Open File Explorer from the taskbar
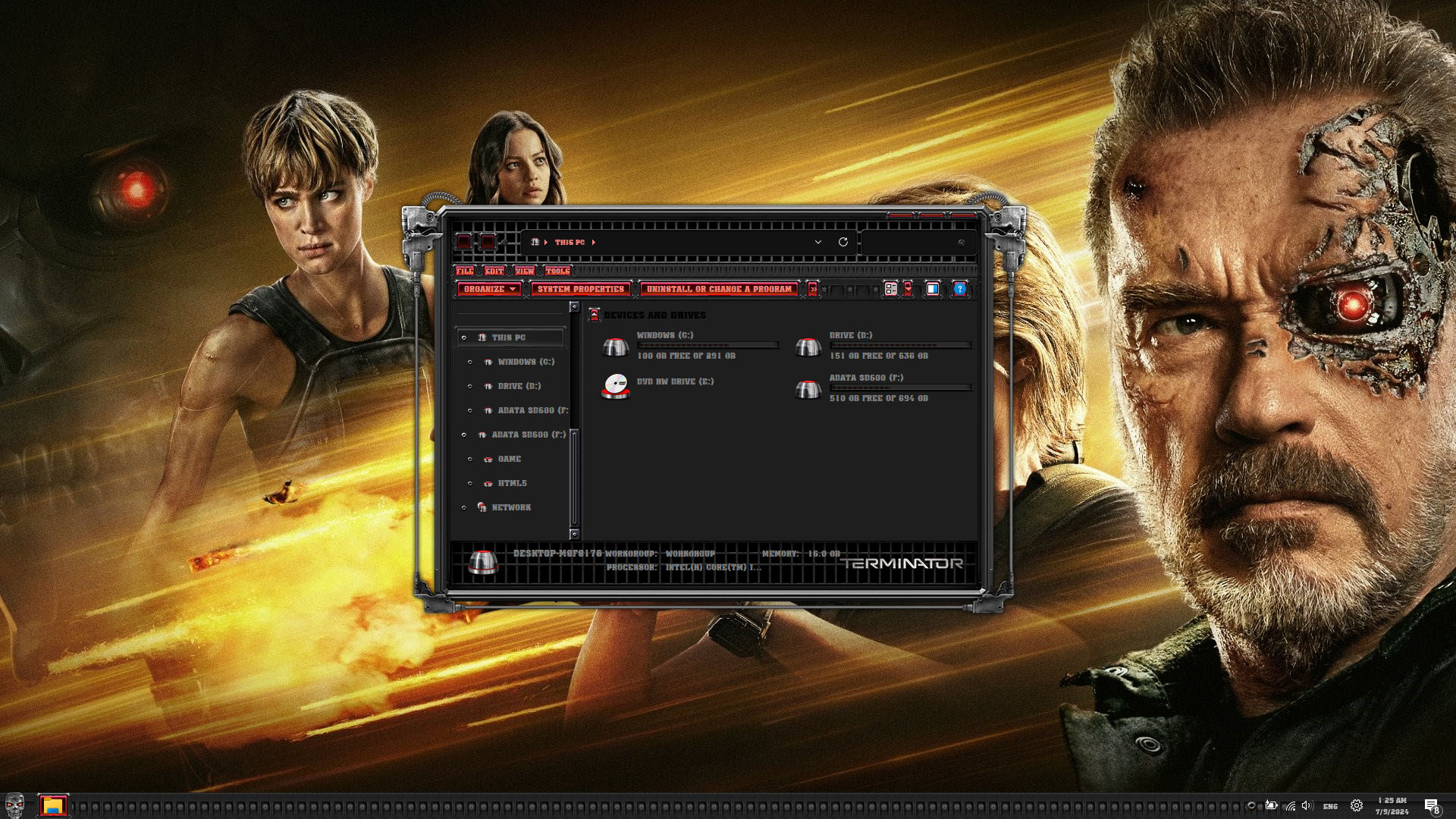This screenshot has width=1456, height=819. [x=52, y=805]
